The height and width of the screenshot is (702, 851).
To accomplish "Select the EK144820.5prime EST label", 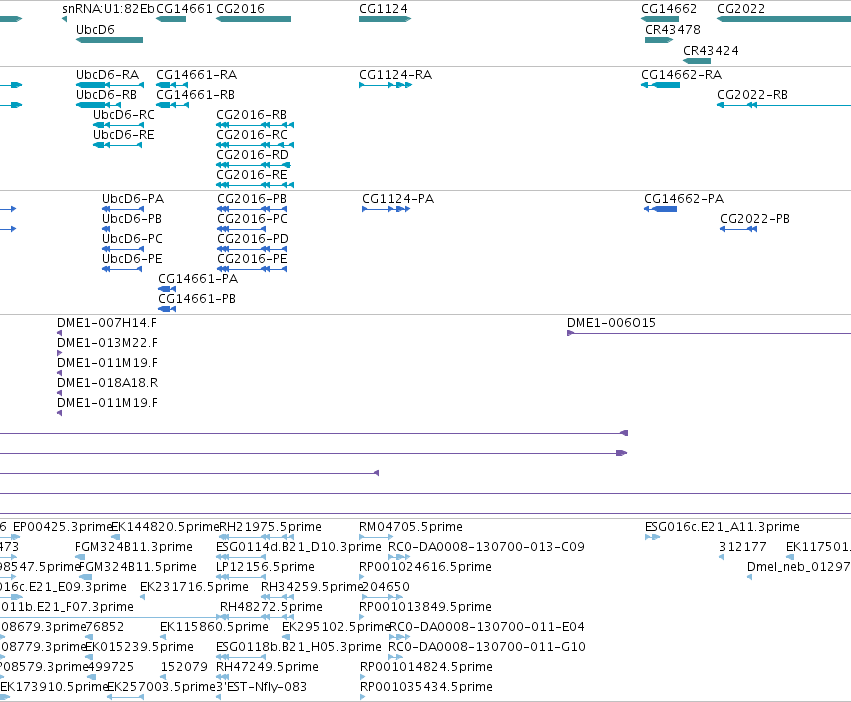I will pos(165,527).
